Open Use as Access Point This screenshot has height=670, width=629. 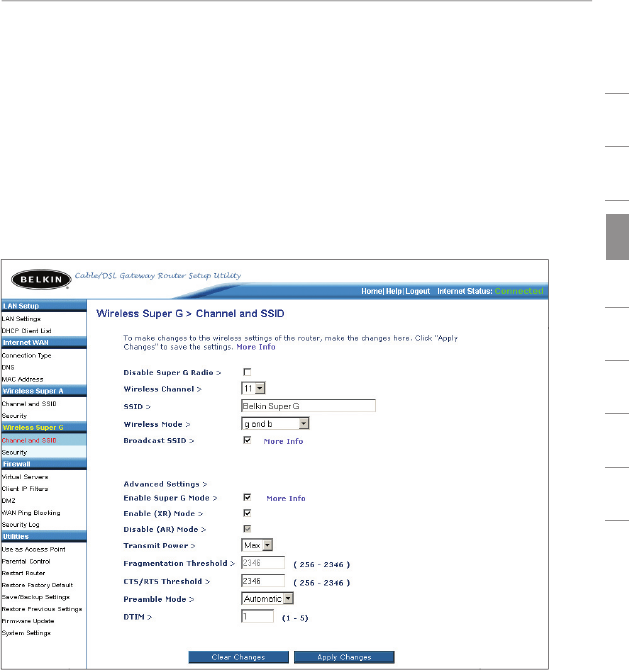34,550
